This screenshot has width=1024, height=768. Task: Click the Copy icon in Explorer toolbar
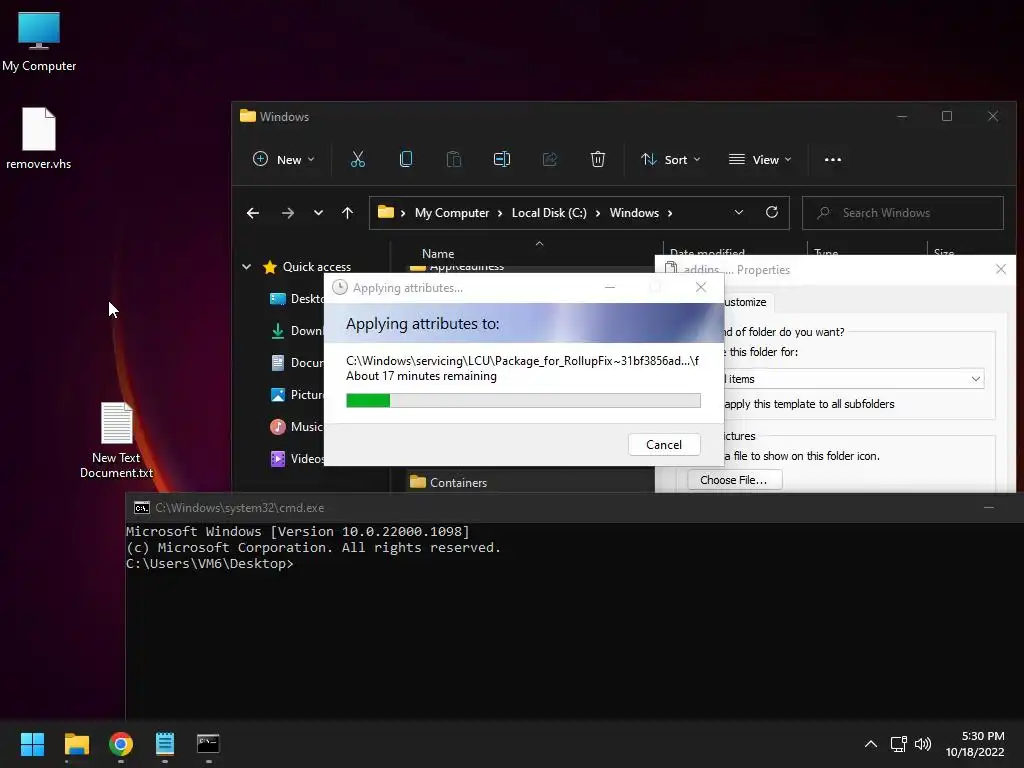tap(406, 159)
